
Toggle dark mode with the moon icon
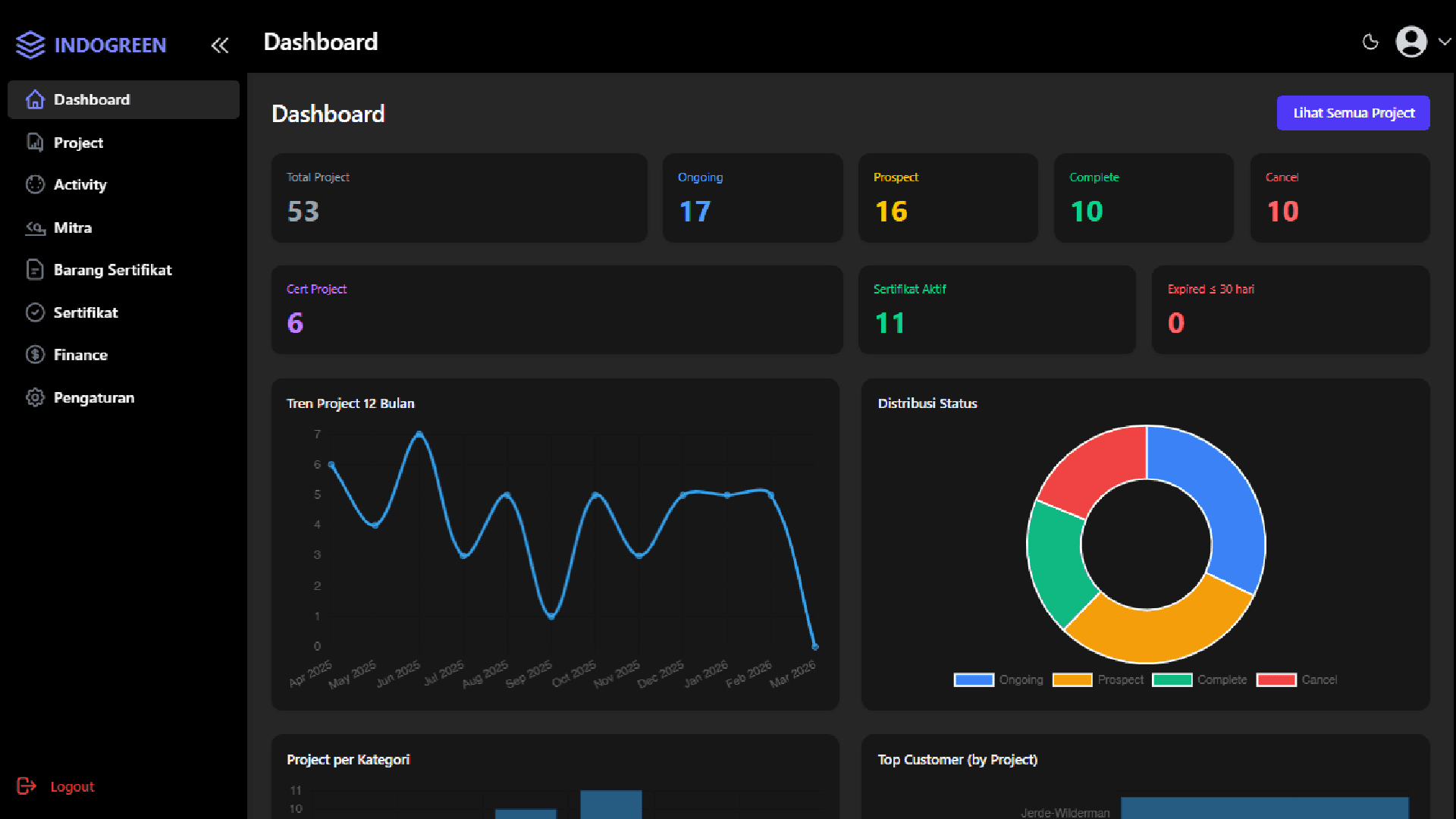(1370, 42)
